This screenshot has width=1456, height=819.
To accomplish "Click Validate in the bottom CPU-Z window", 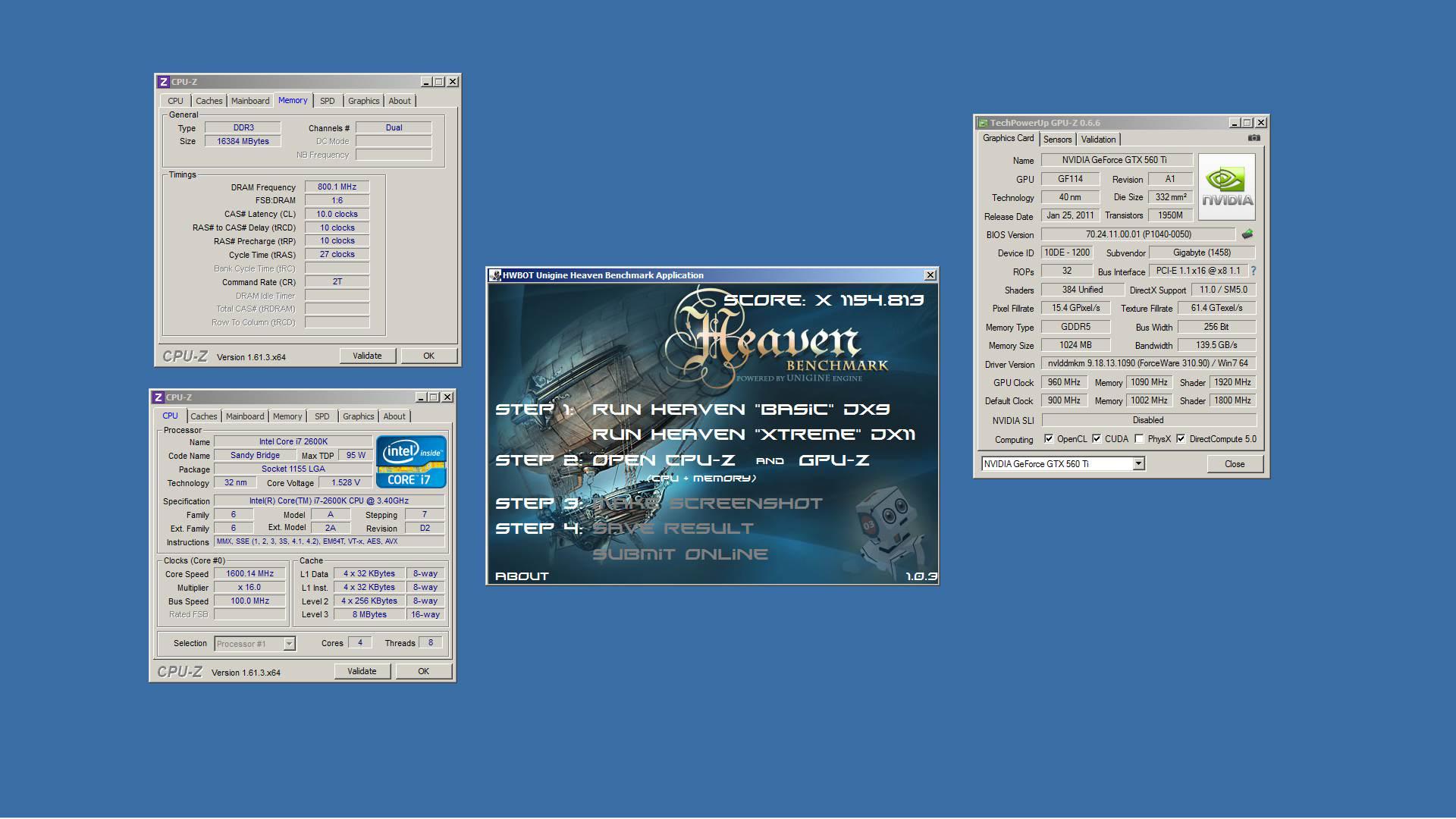I will tap(362, 671).
